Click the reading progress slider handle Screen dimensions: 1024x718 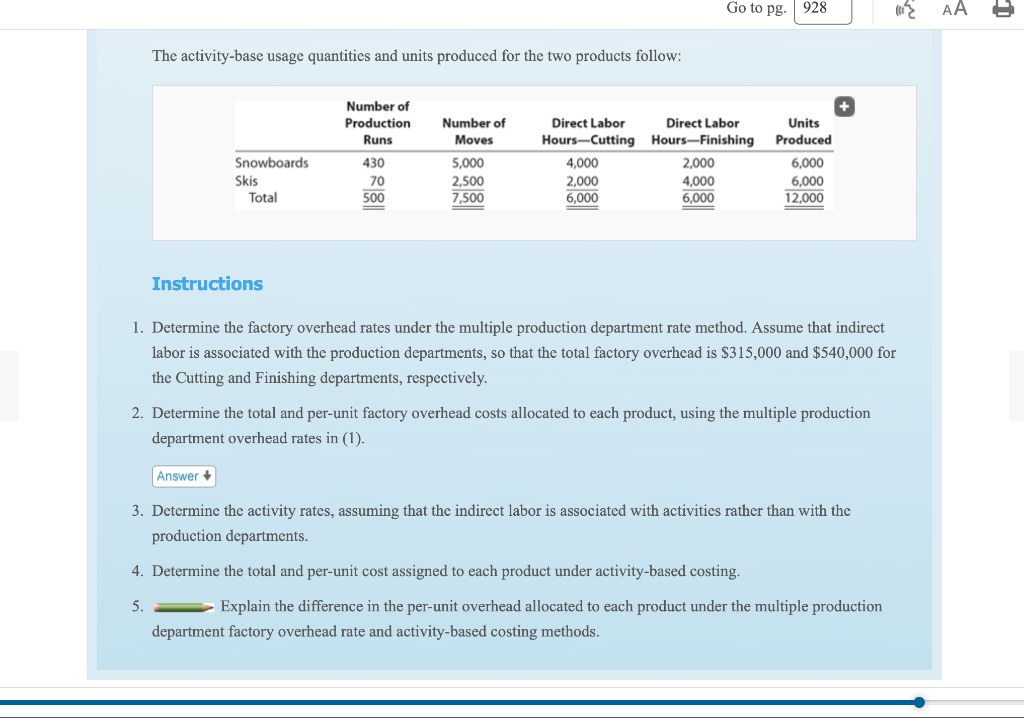click(x=920, y=702)
